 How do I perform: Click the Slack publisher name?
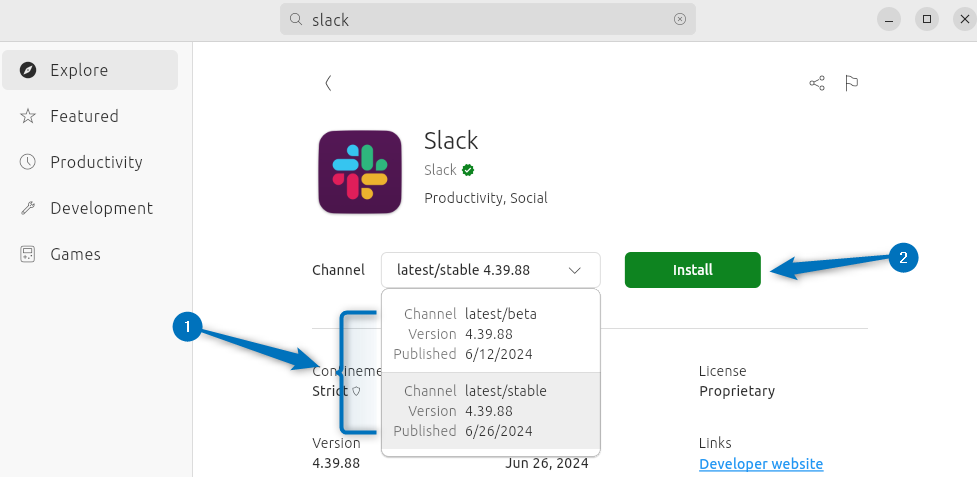[440, 170]
